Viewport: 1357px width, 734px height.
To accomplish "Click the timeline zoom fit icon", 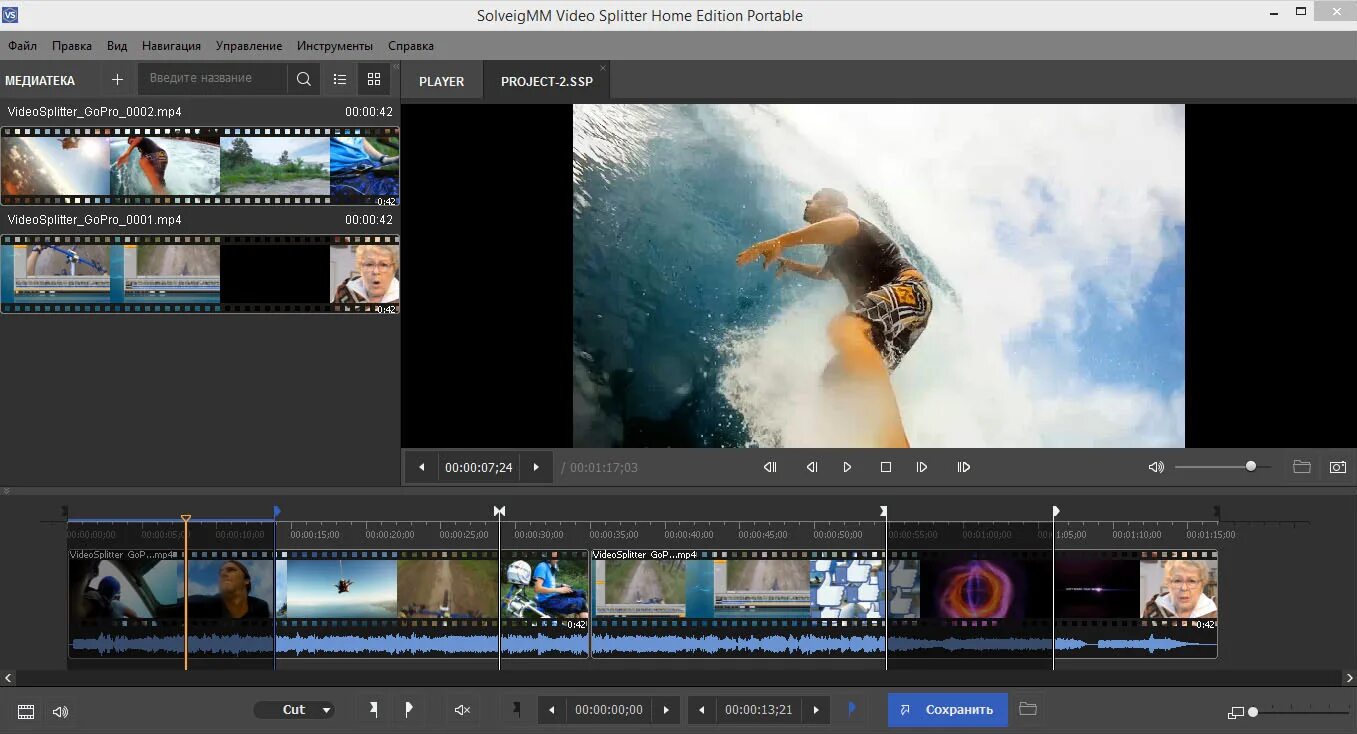I will pos(1236,712).
